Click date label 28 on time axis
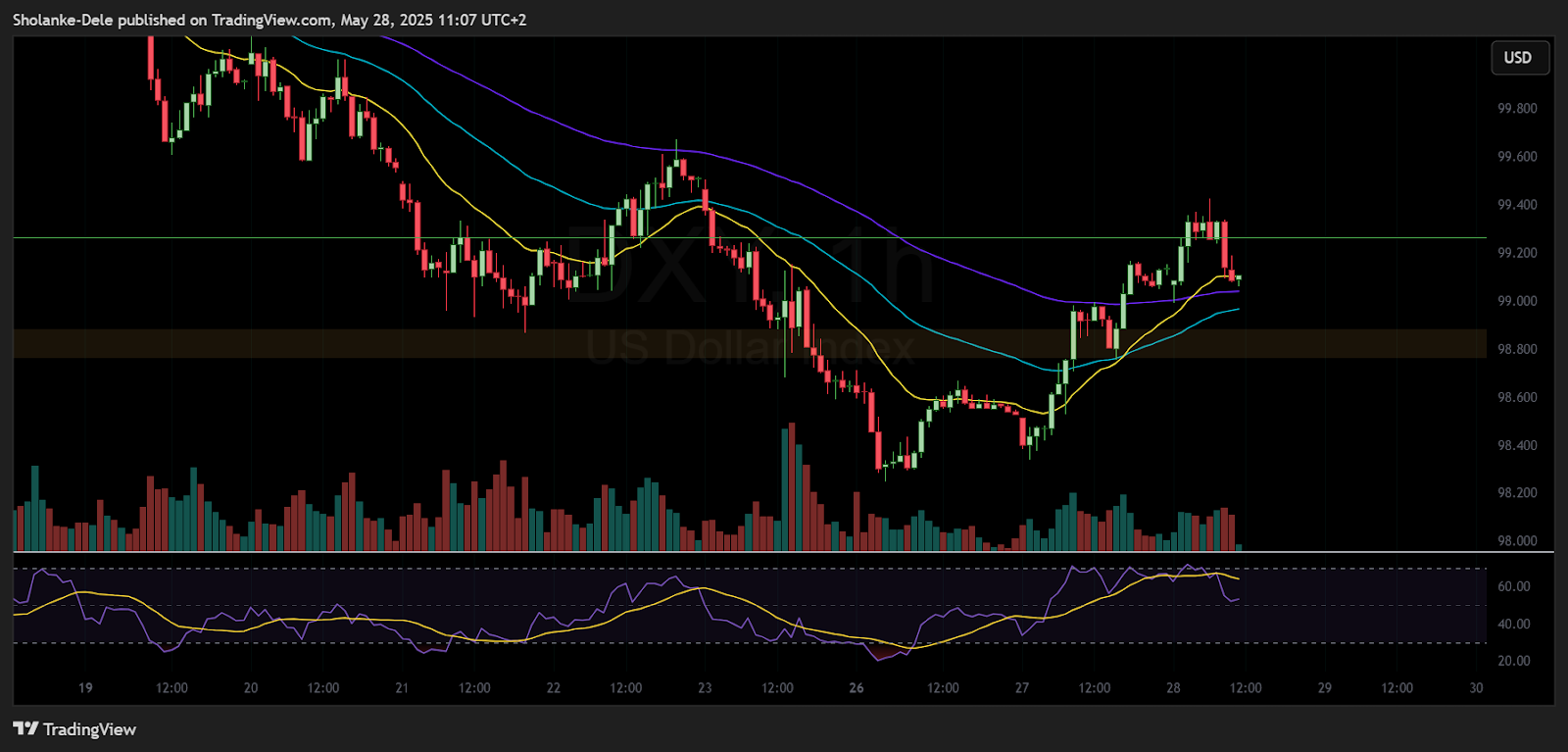 1173,688
